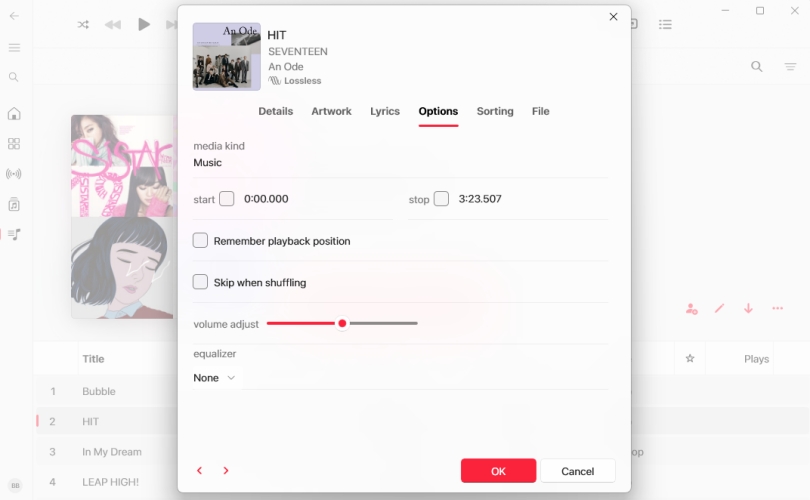810x500 pixels.
Task: Open the hamburger navigation menu
Action: [x=14, y=48]
